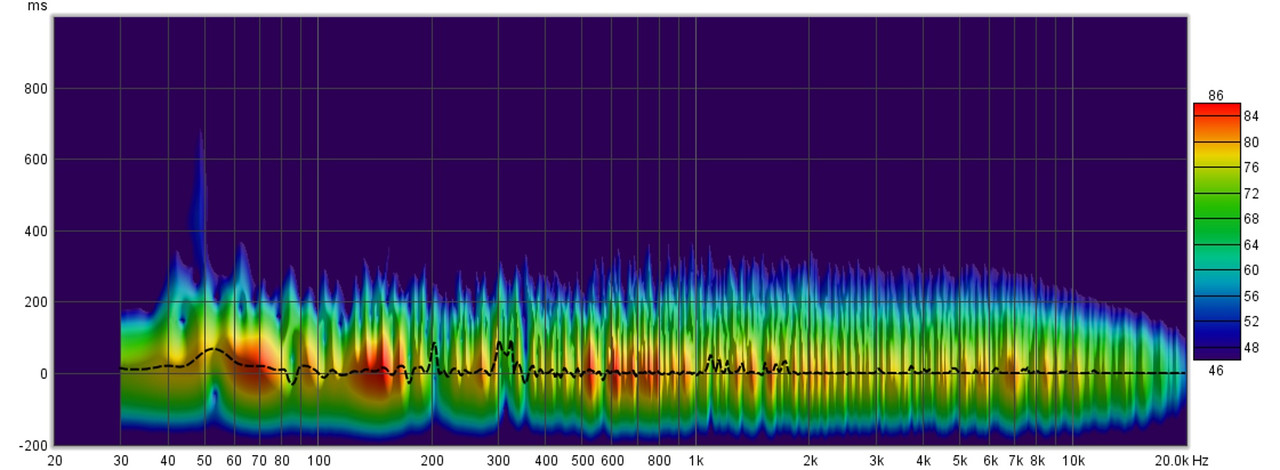Click the 20.0k Hz label on frequency axis

pos(1182,461)
